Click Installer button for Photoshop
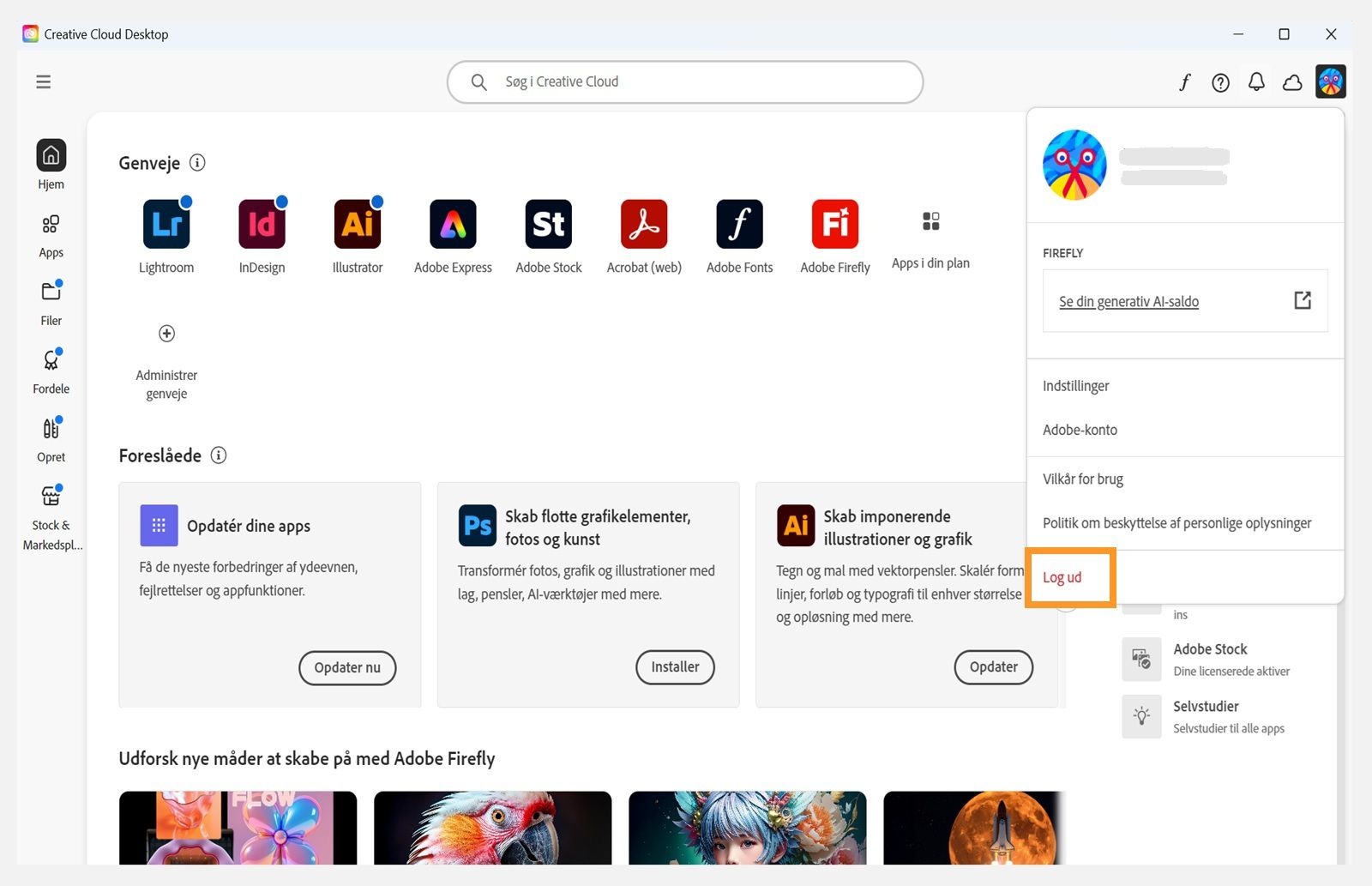The image size is (1372, 886). 675,666
